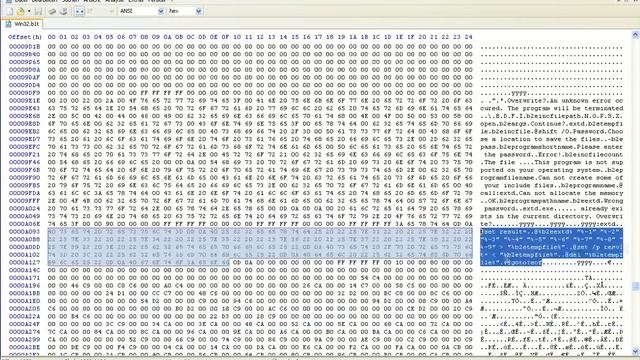
Task: Click column header 24
Action: click(x=468, y=37)
